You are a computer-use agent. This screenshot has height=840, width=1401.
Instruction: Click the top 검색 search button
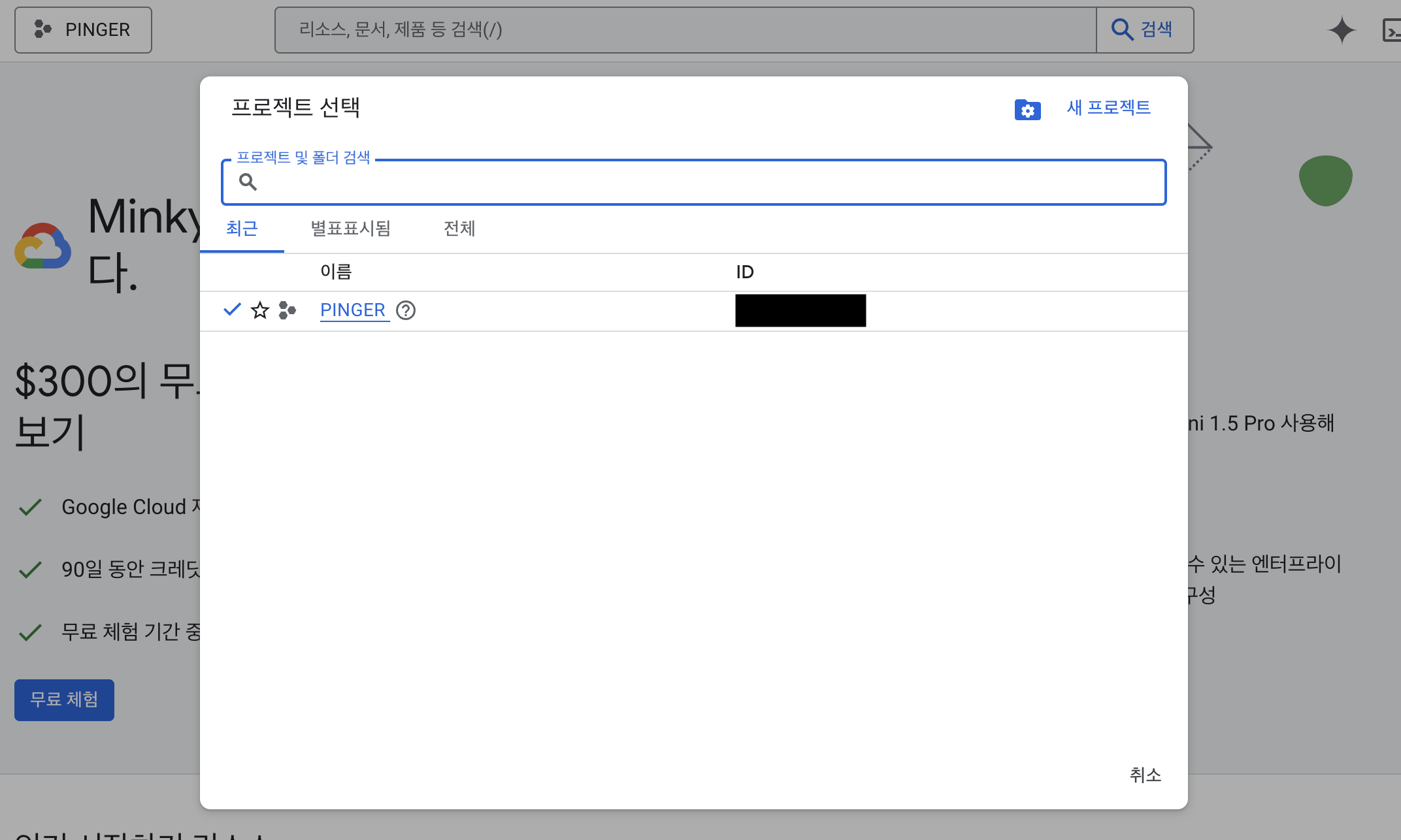click(x=1144, y=30)
